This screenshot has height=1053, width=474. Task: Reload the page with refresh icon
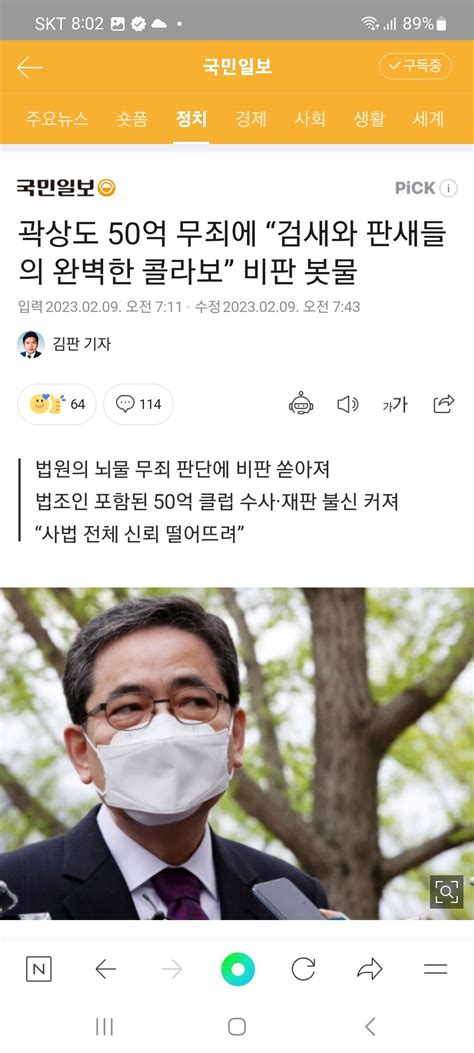[x=303, y=969]
